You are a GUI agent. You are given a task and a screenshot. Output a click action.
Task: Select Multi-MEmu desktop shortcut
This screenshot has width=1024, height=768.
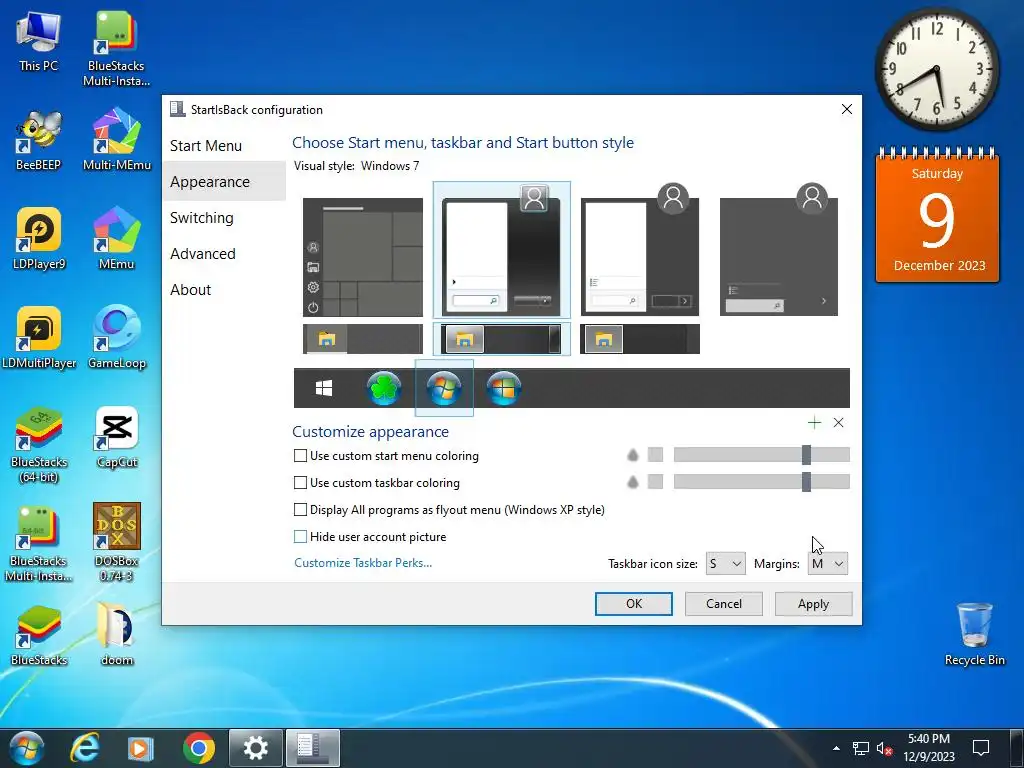tap(117, 140)
